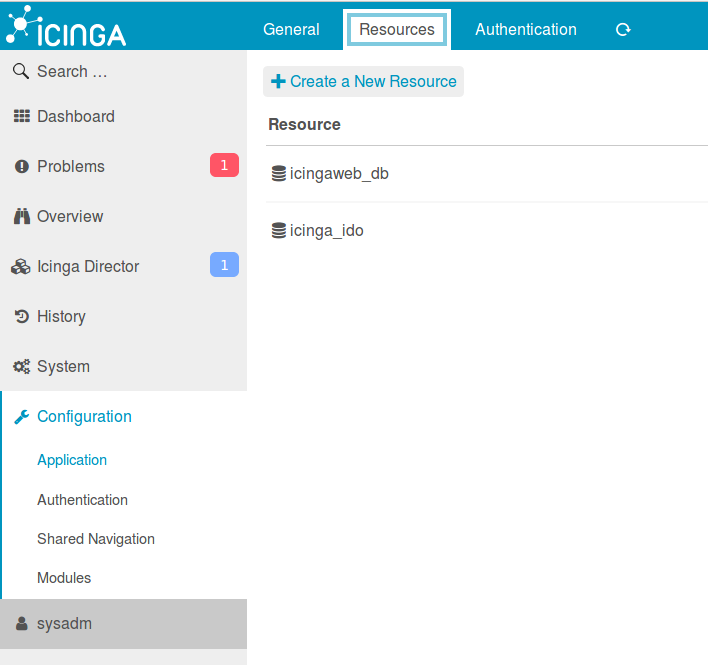Click Create a New Resource
The width and height of the screenshot is (708, 665).
coord(363,82)
